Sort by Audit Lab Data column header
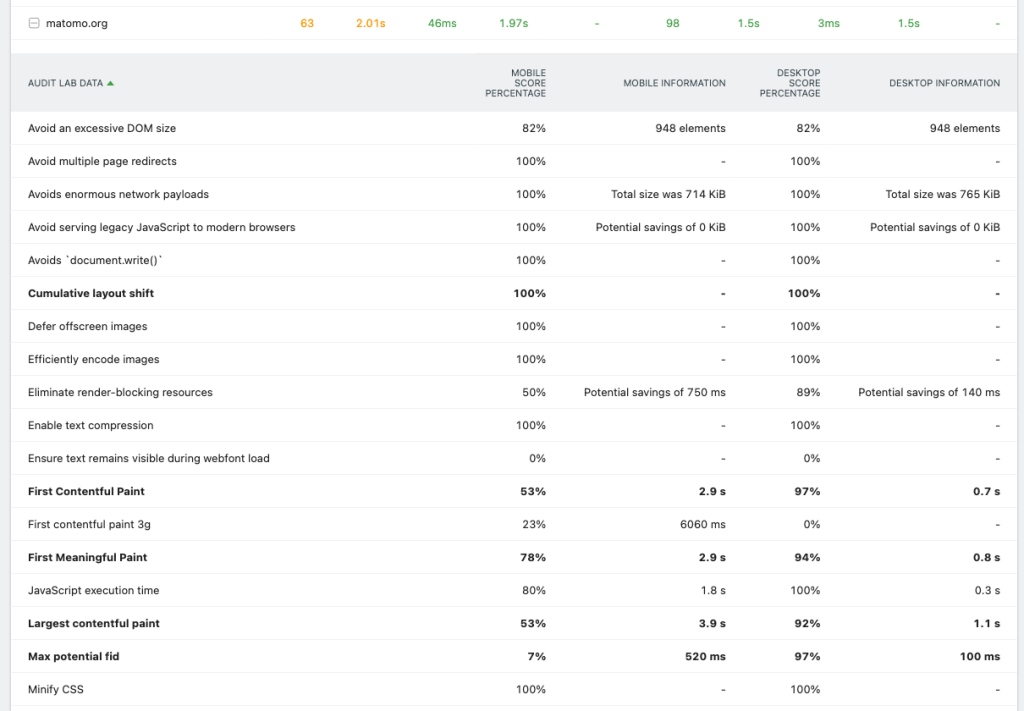 tap(65, 83)
